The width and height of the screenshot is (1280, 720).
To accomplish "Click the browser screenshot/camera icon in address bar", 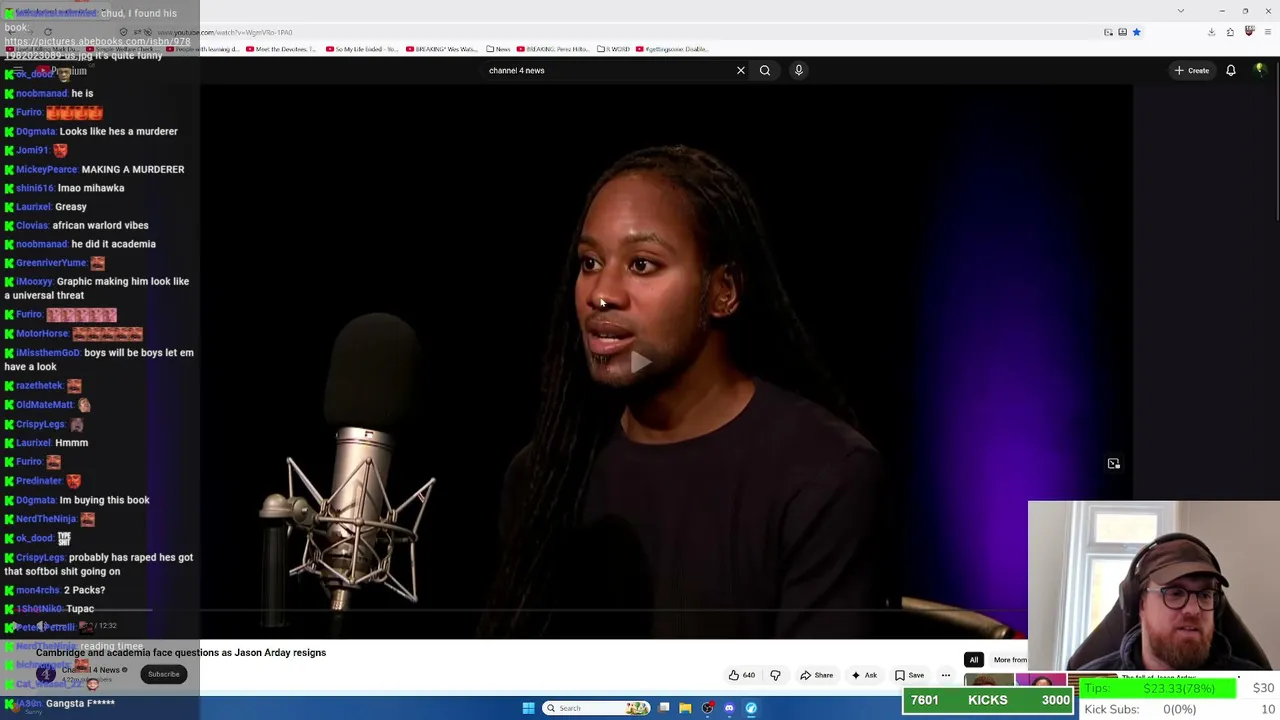I will pos(1108,32).
